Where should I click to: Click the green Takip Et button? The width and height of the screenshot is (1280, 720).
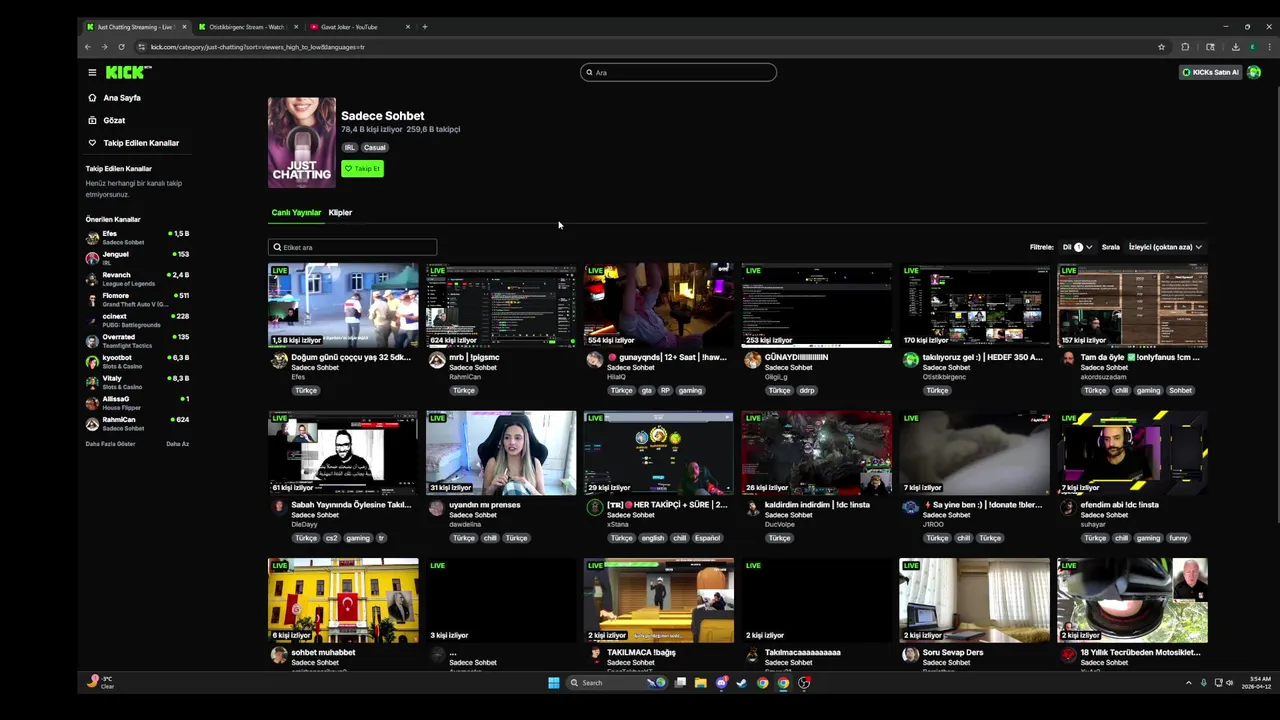[x=362, y=169]
